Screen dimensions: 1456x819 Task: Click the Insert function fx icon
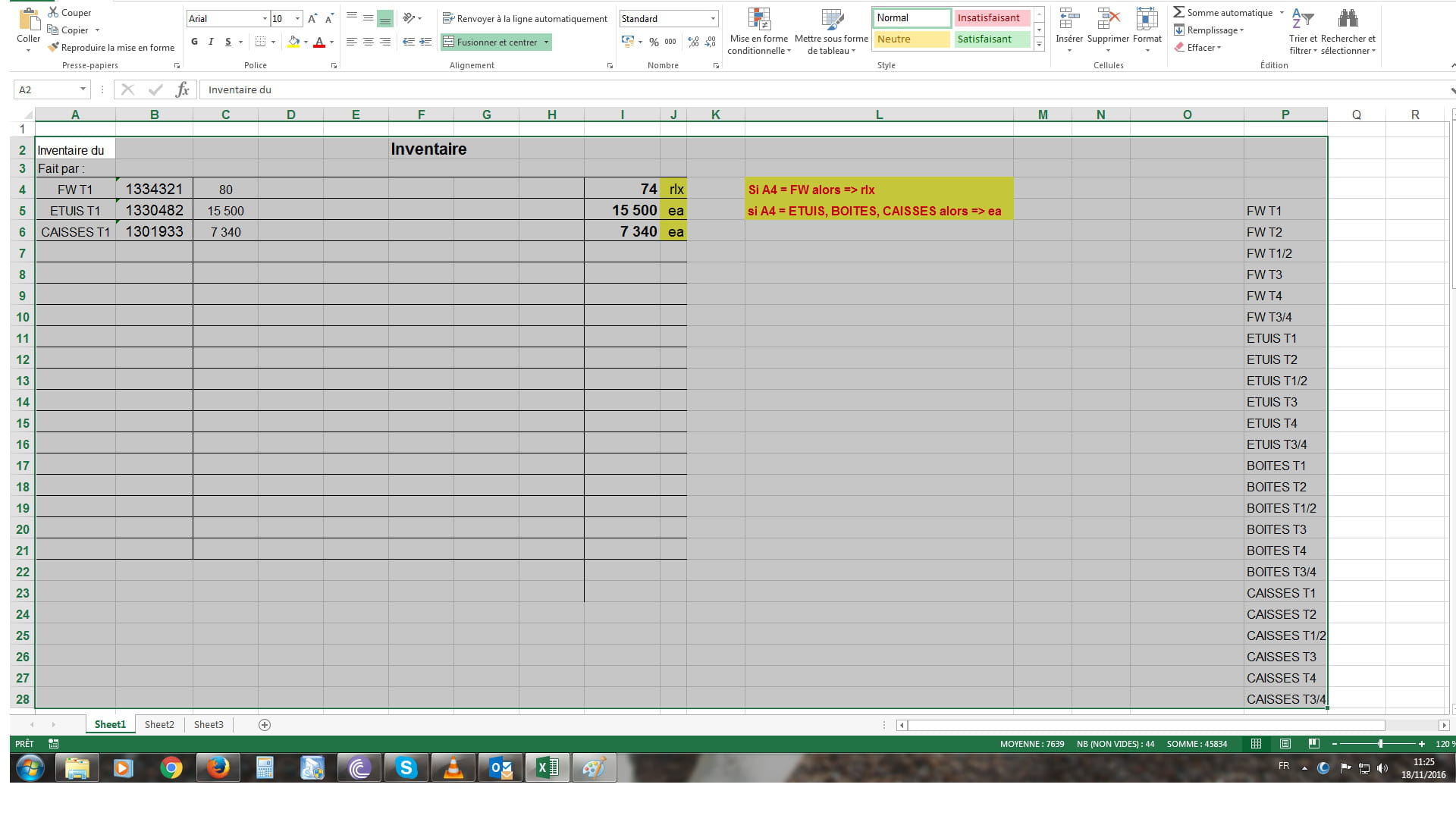click(182, 89)
